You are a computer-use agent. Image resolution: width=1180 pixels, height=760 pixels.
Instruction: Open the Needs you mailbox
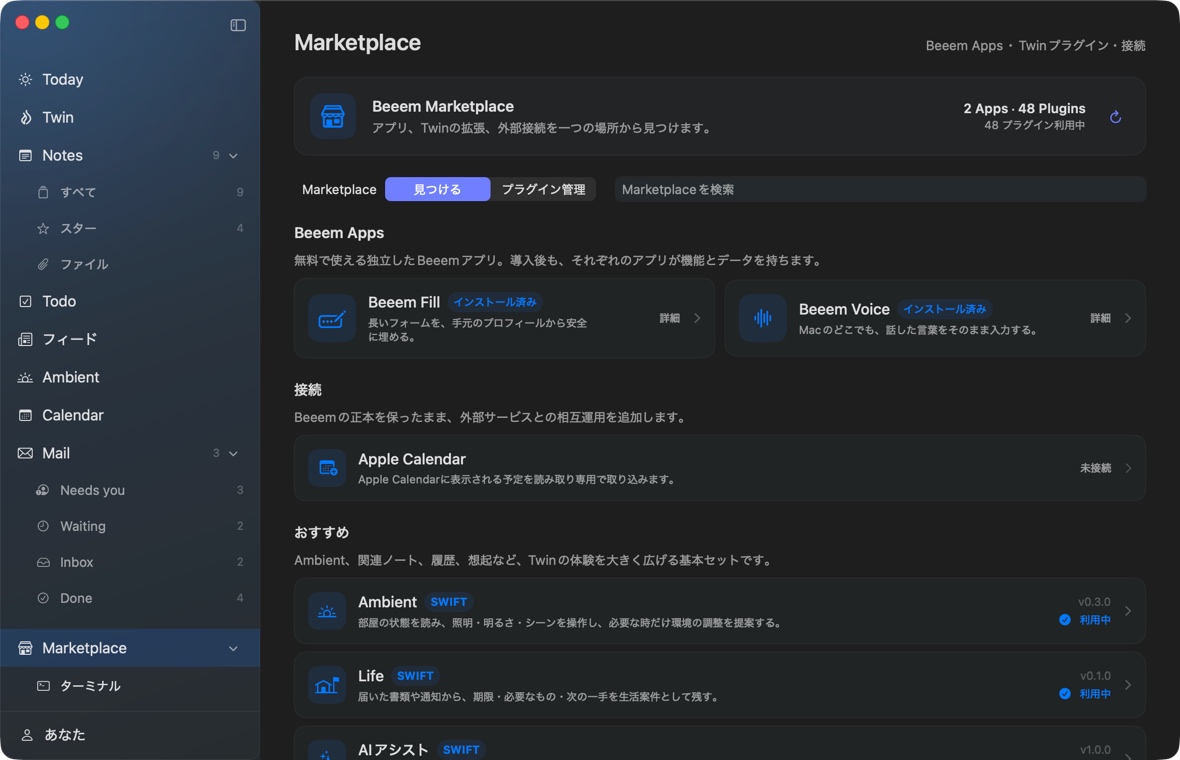point(130,490)
